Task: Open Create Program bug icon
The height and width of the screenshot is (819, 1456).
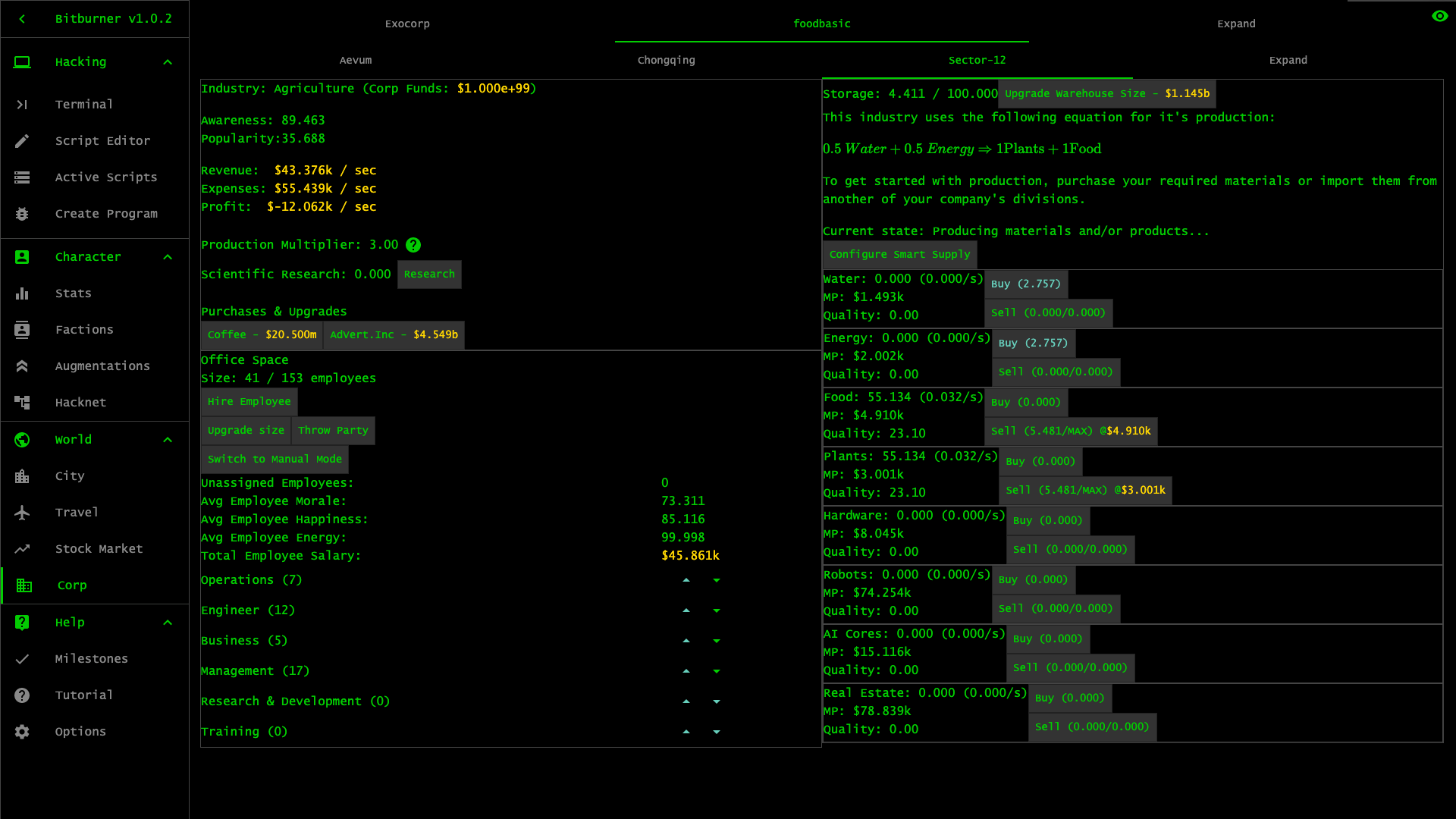Action: tap(22, 214)
